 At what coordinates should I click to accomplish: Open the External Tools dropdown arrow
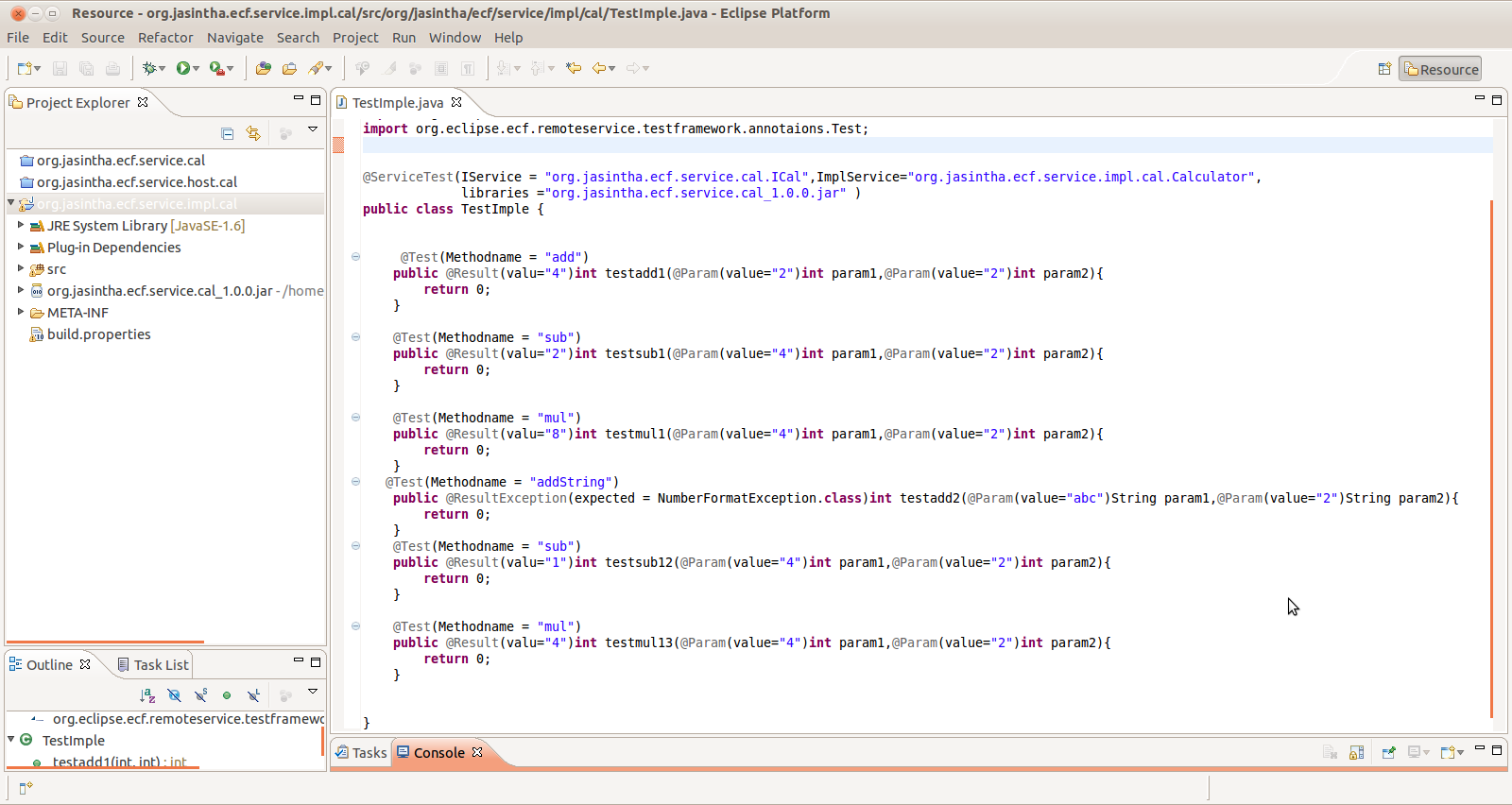point(231,68)
